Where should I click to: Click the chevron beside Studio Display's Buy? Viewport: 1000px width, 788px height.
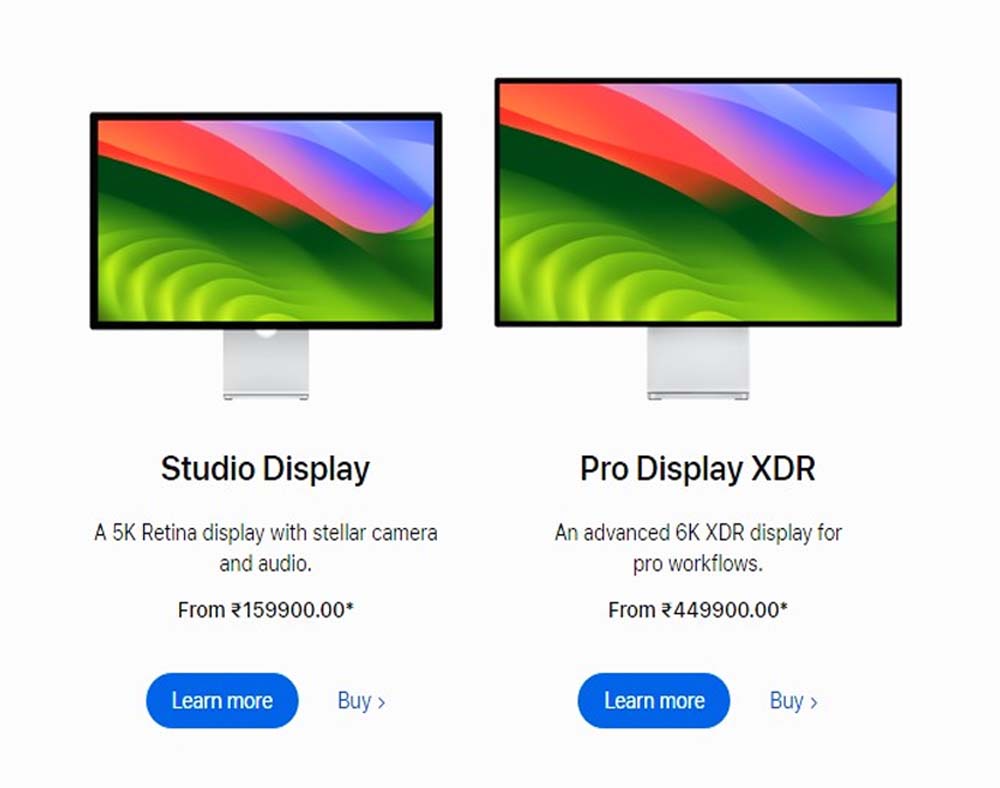tap(381, 703)
